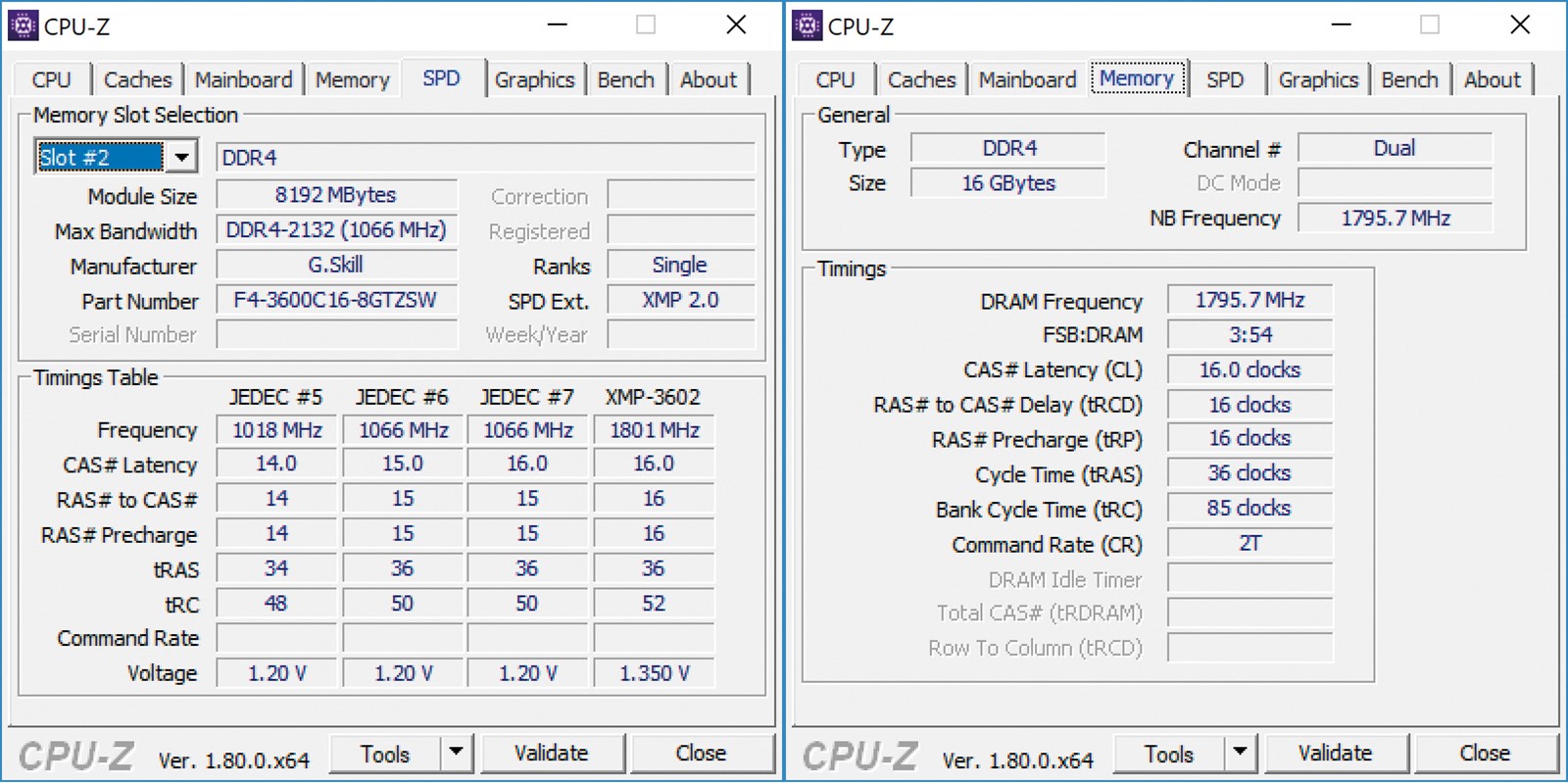Click Cycle Time (tRAS) 36 clocks value
The height and width of the screenshot is (783, 1568).
click(1249, 473)
